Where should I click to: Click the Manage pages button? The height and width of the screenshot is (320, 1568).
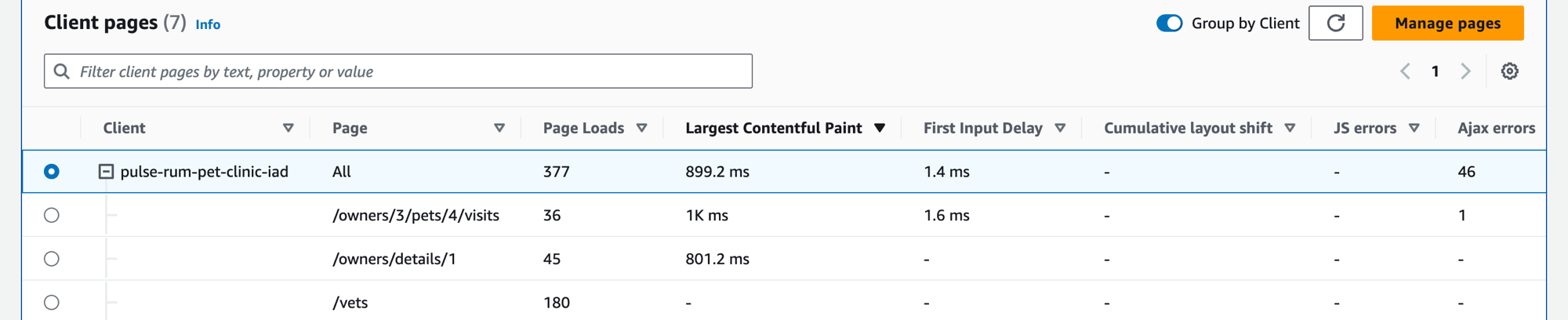pyautogui.click(x=1447, y=24)
